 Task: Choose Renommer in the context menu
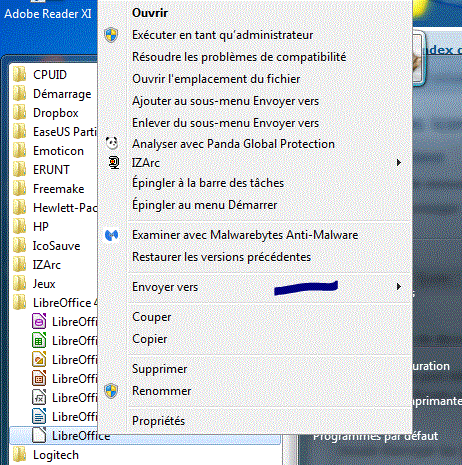[x=161, y=391]
